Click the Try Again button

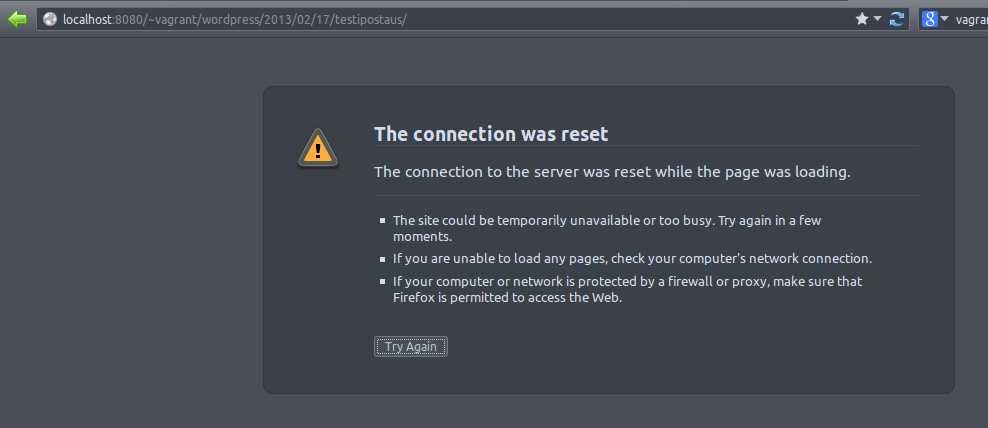click(411, 347)
